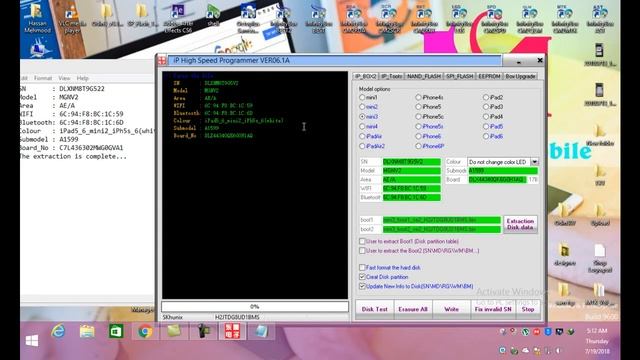The image size is (640, 360).
Task: Click the Windows Start button
Action: coord(32,340)
